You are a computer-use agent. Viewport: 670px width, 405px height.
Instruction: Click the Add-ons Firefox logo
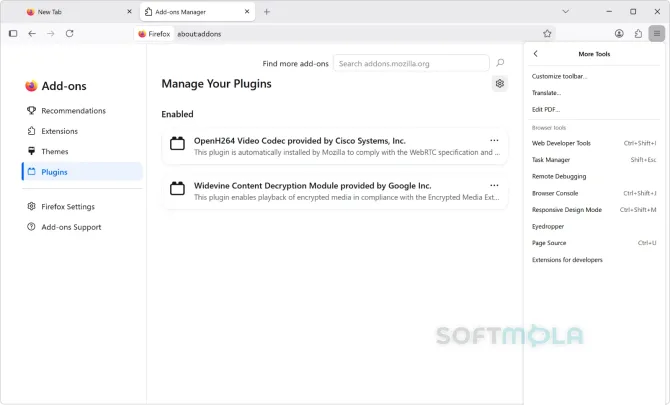[31, 86]
